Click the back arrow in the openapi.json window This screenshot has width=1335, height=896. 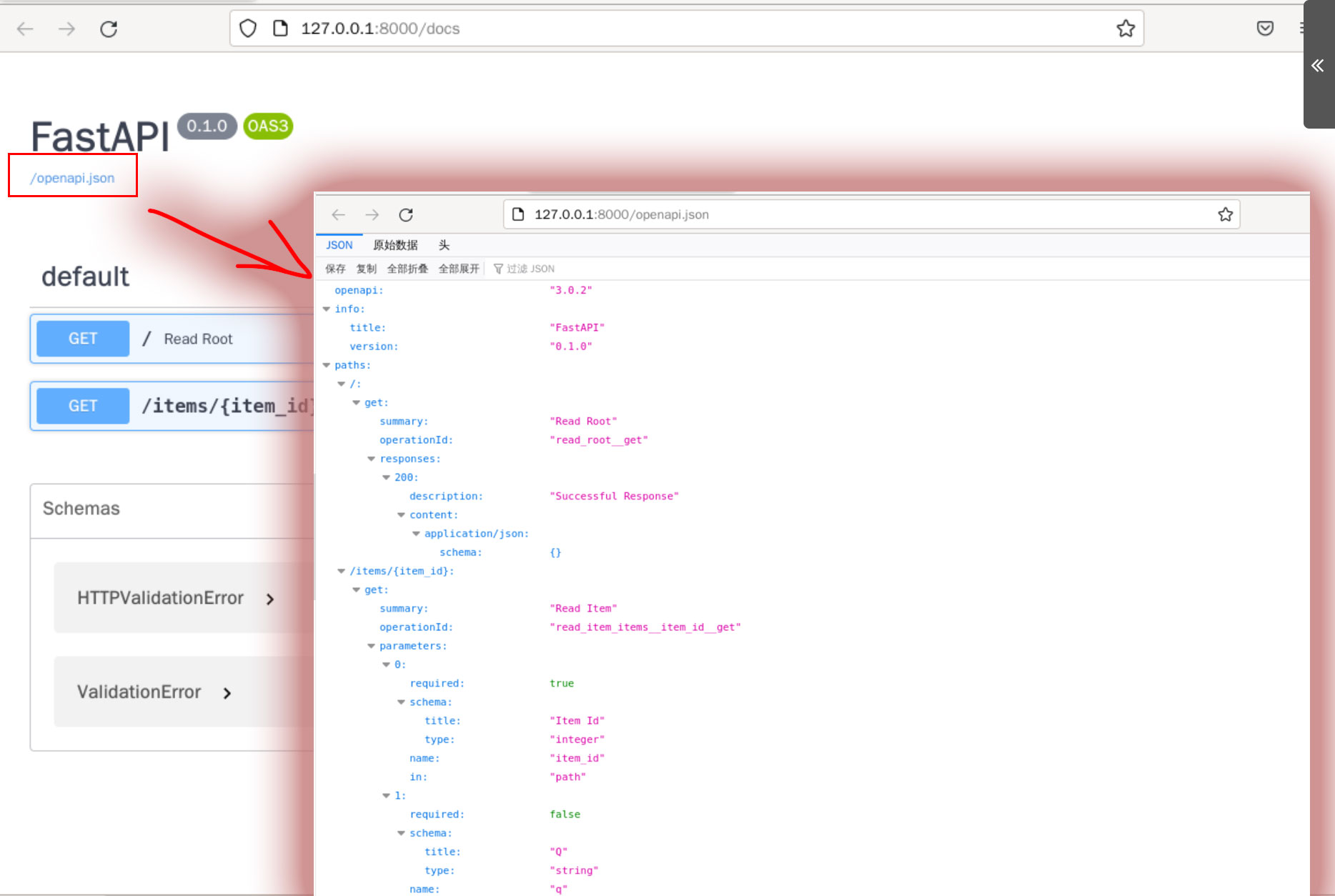[x=339, y=214]
